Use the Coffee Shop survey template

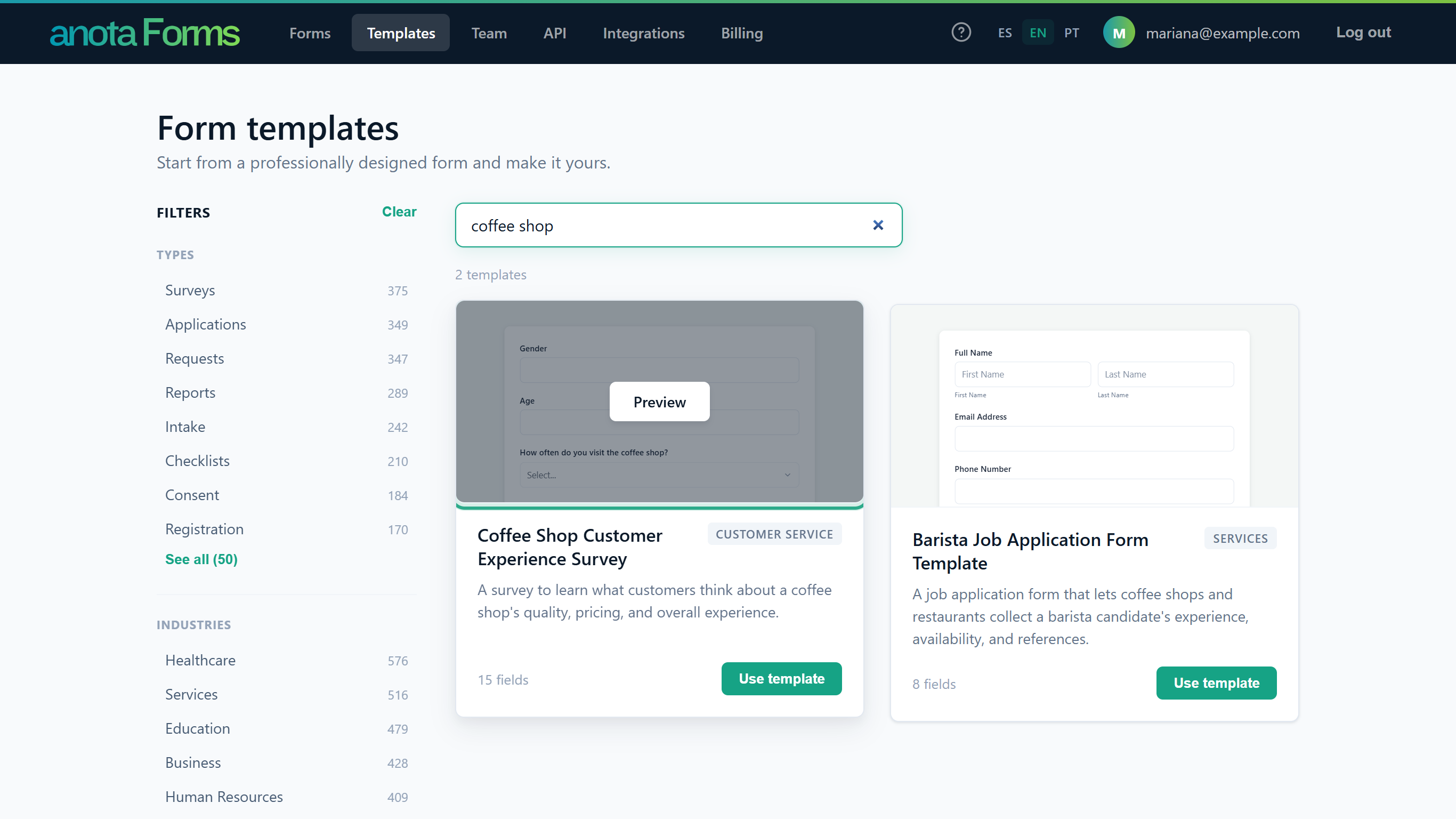[781, 678]
